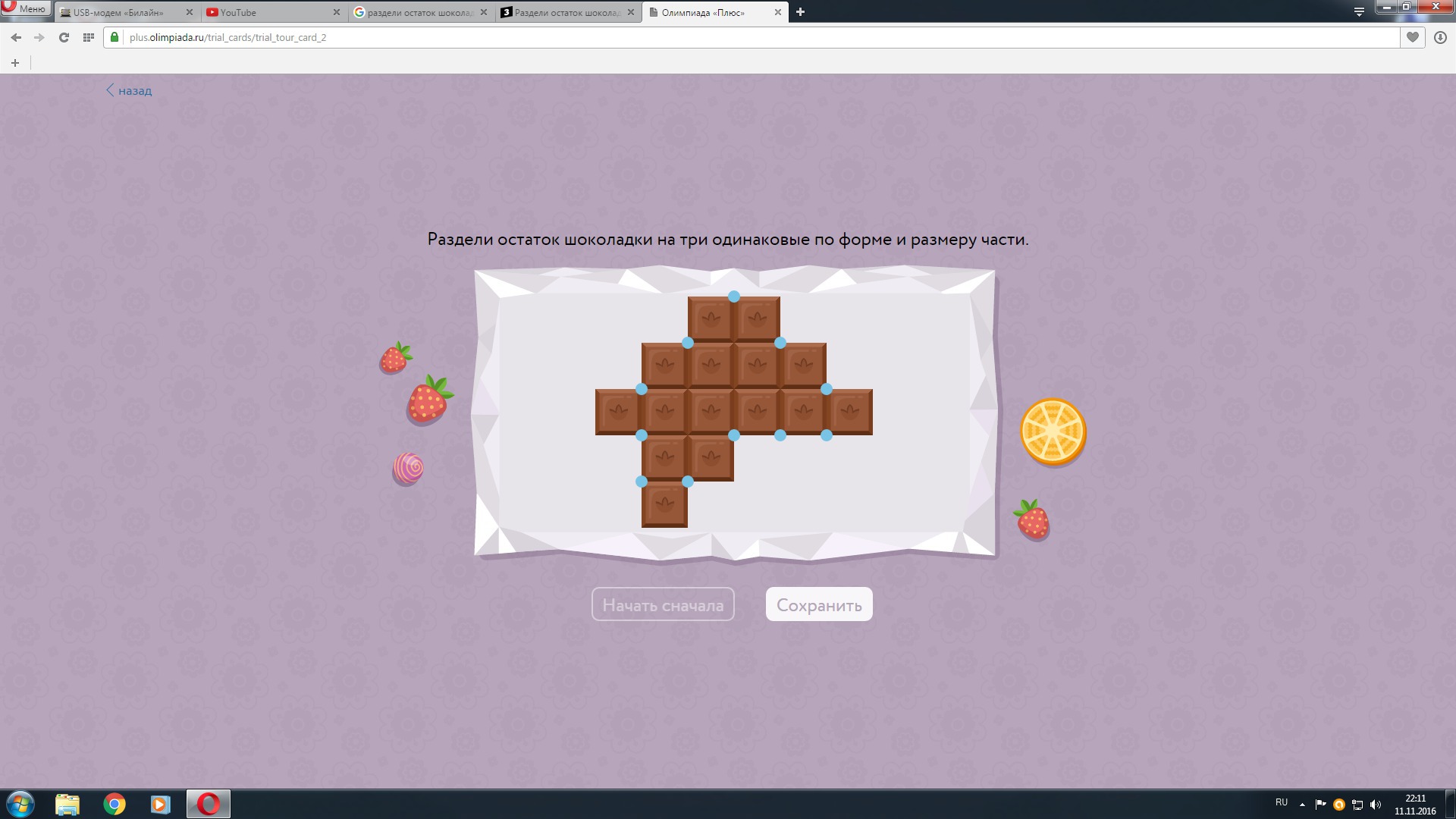1456x819 pixels.
Task: Add bookmark bar item with plus
Action: (14, 63)
